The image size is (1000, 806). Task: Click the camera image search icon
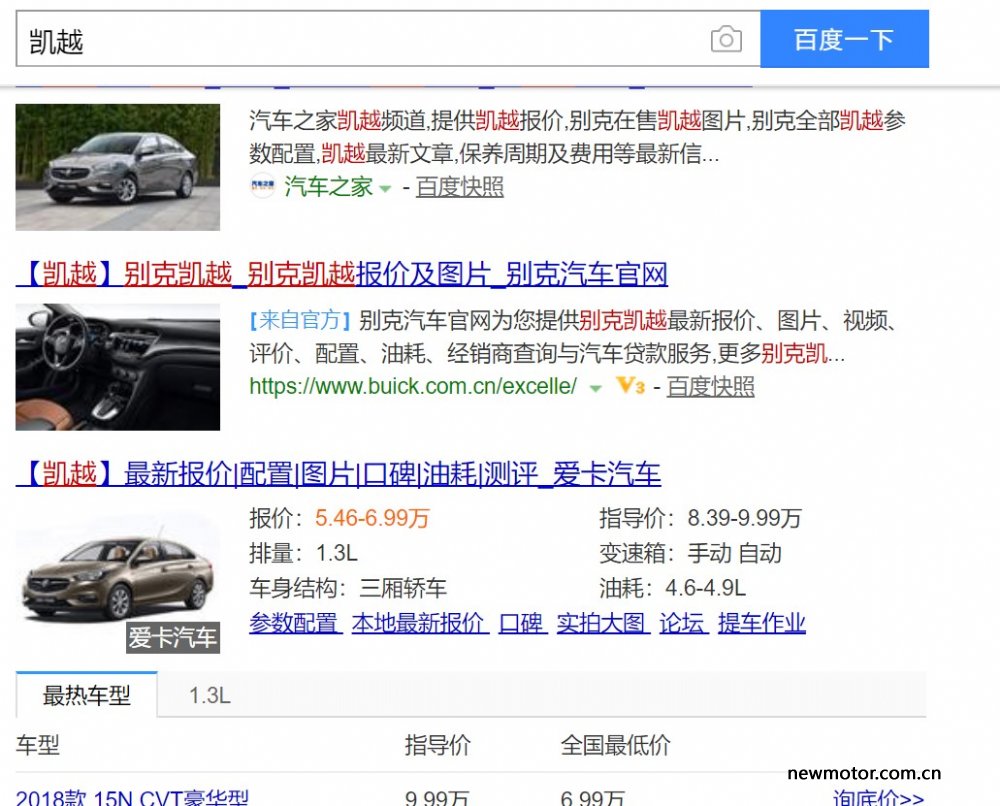(x=726, y=40)
